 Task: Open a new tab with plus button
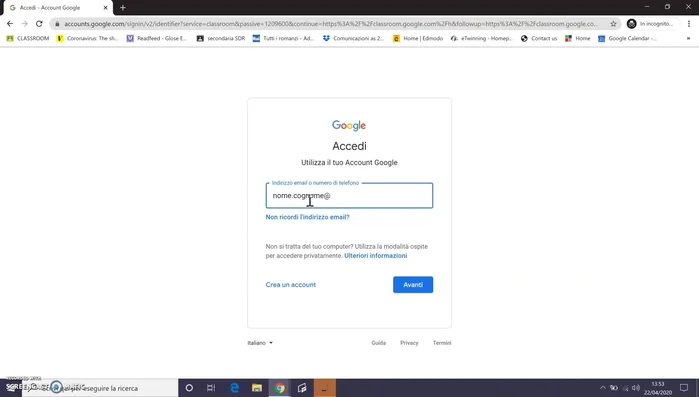[x=123, y=8]
